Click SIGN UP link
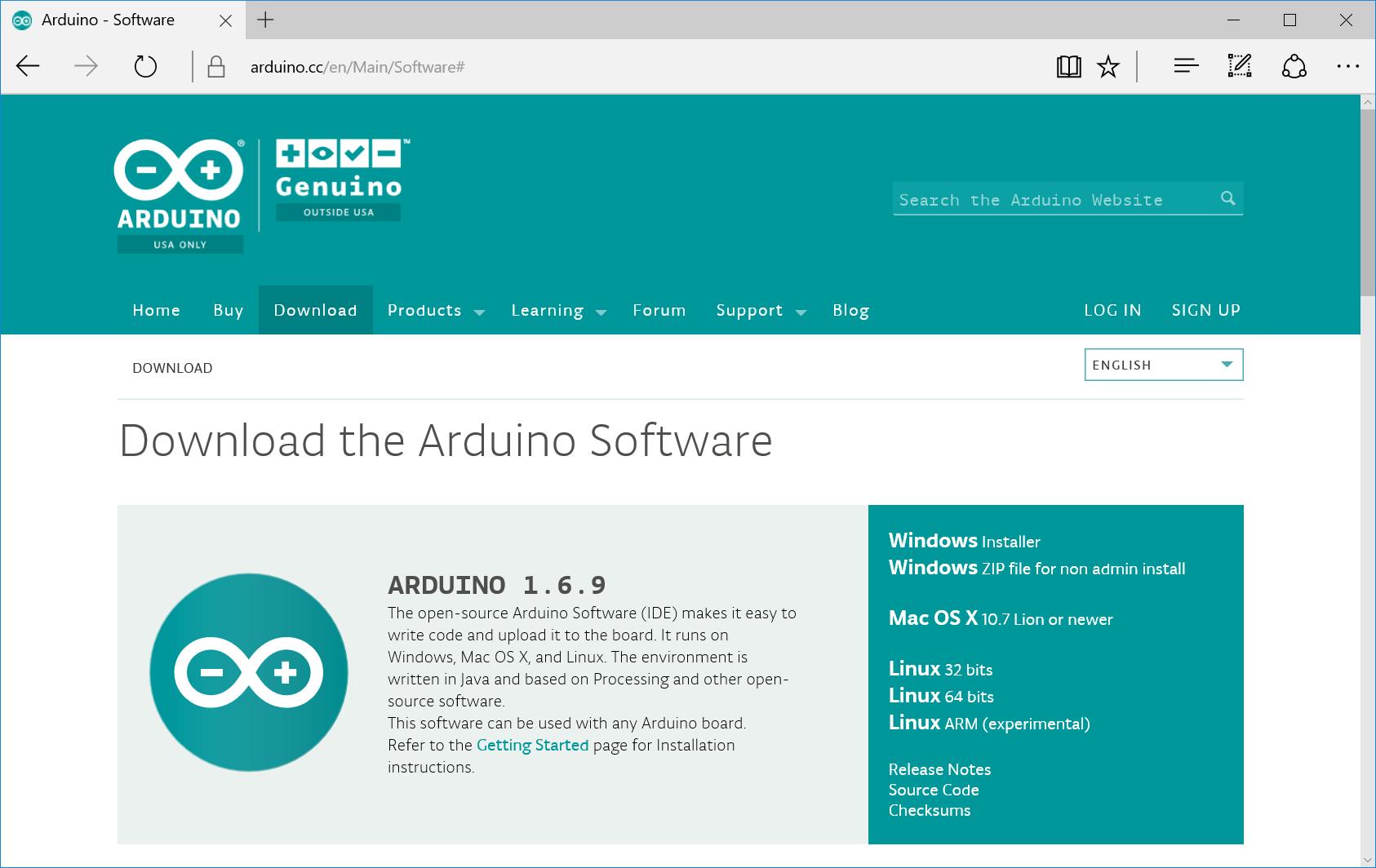Viewport: 1376px width, 868px height. point(1206,310)
